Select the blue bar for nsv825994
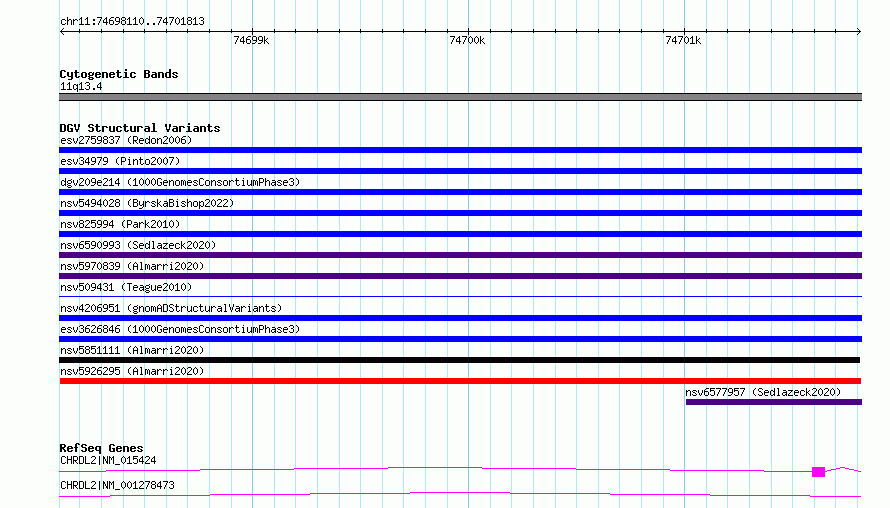The height and width of the screenshot is (508, 890). click(460, 234)
